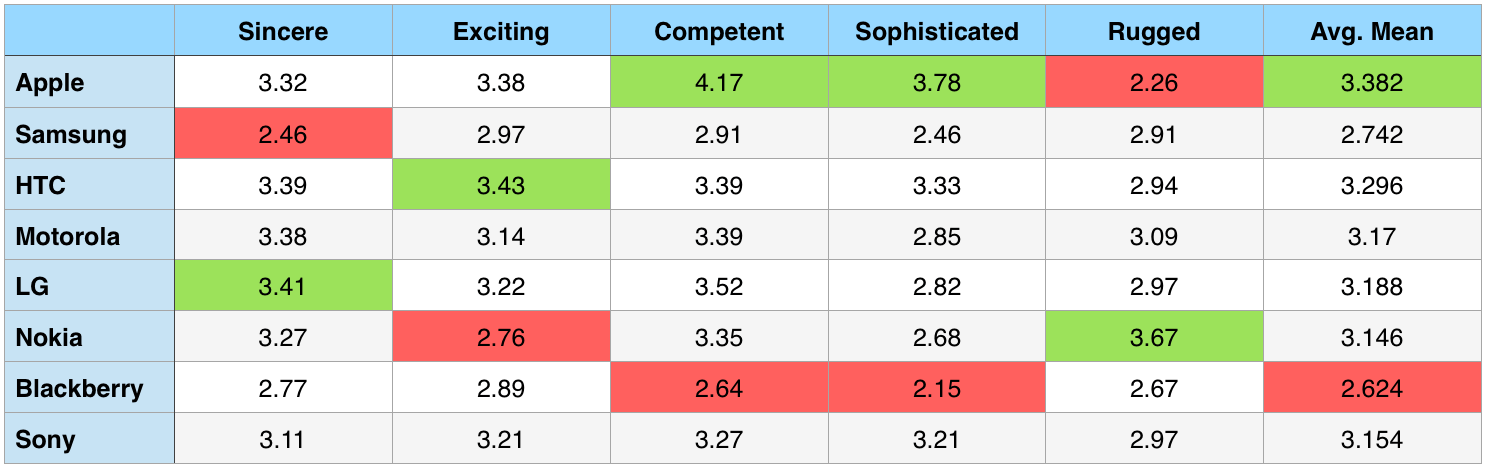Click the Rugged column header

(1154, 32)
